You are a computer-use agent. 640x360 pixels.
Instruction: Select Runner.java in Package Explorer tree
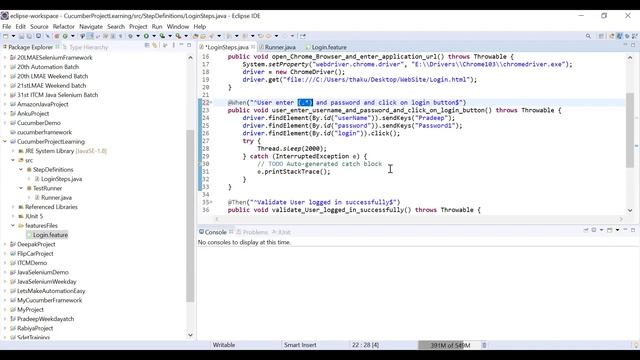56,198
